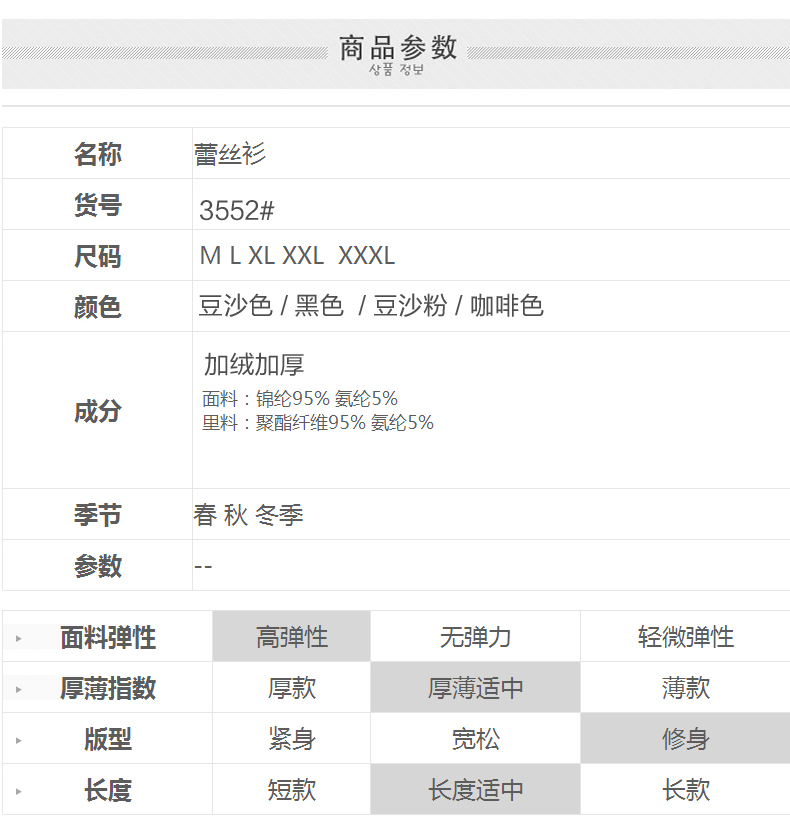Click the size list M L XL XXL XXXL
This screenshot has width=790, height=829.
click(297, 256)
